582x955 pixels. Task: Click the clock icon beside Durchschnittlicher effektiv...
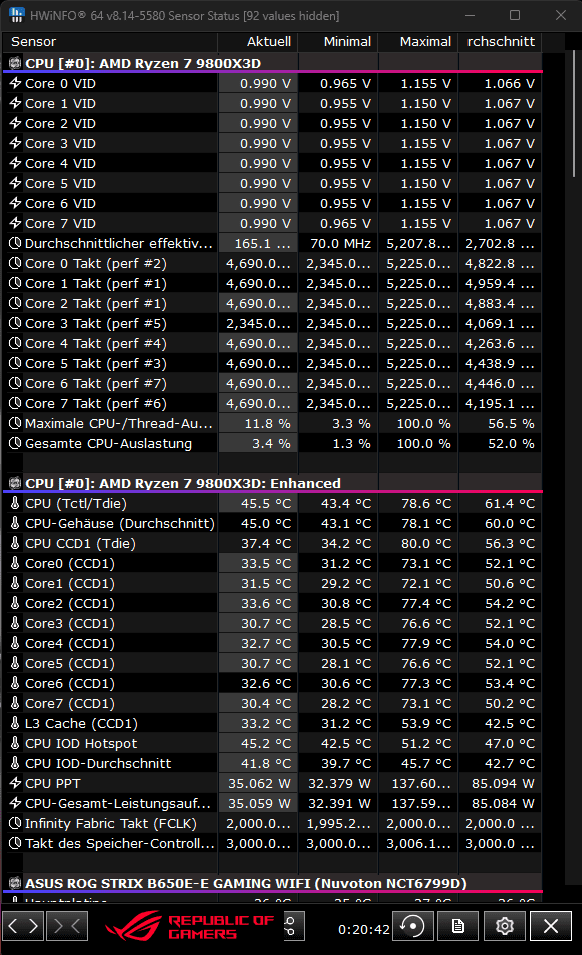(x=15, y=244)
